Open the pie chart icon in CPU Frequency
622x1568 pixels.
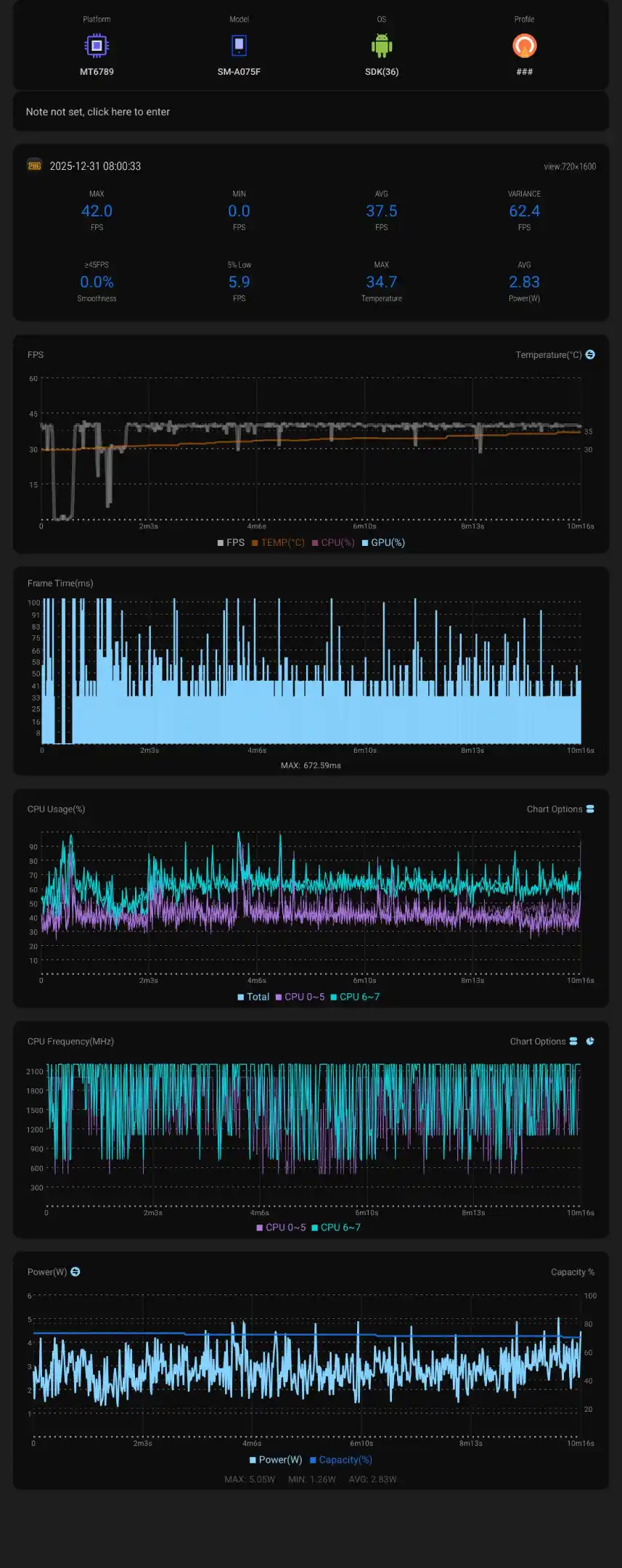pyautogui.click(x=590, y=1041)
